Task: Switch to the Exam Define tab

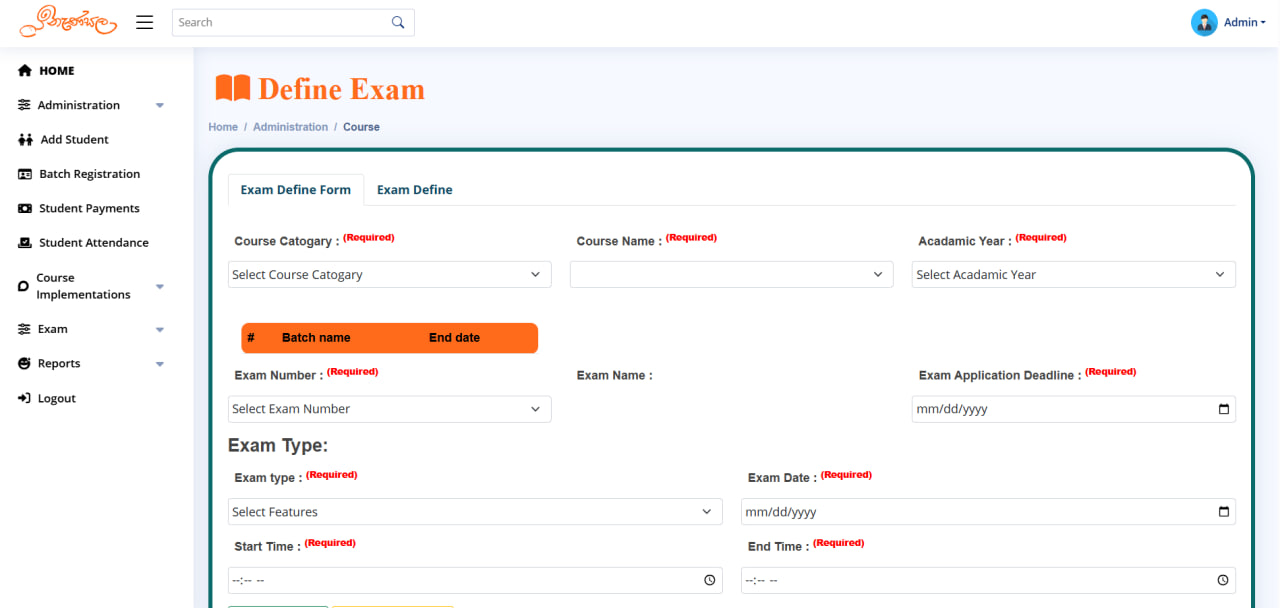Action: [414, 190]
